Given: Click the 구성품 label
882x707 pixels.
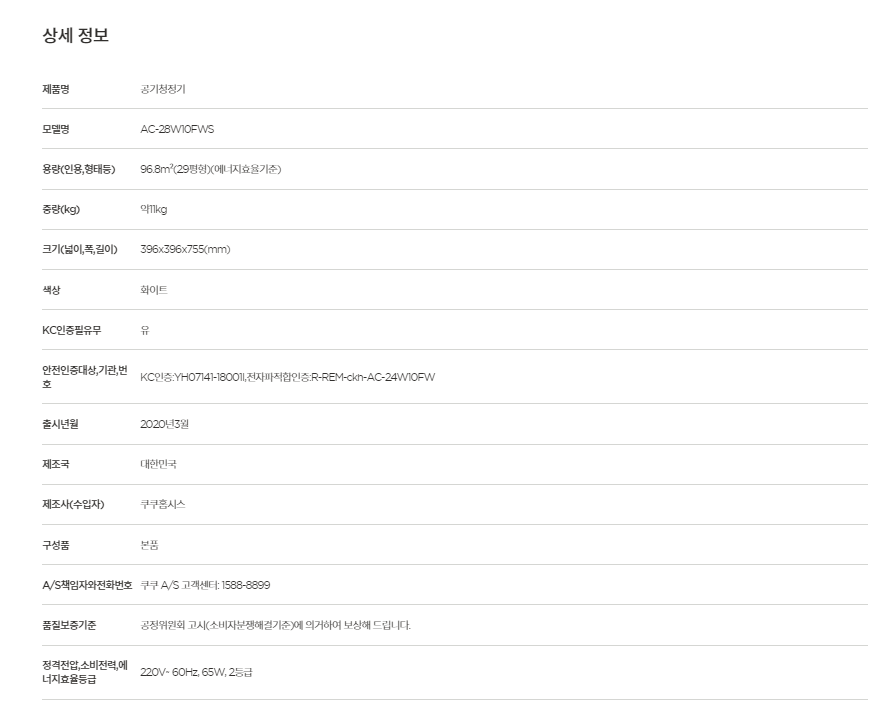Looking at the screenshot, I should [56, 545].
